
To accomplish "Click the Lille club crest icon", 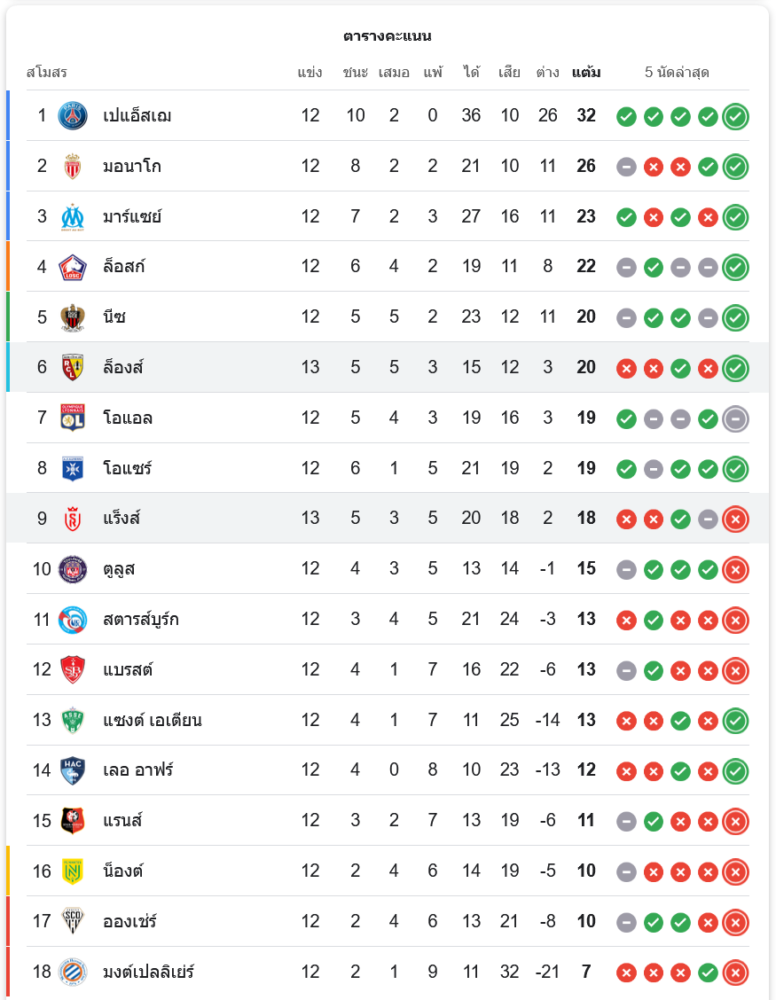I will tap(72, 266).
